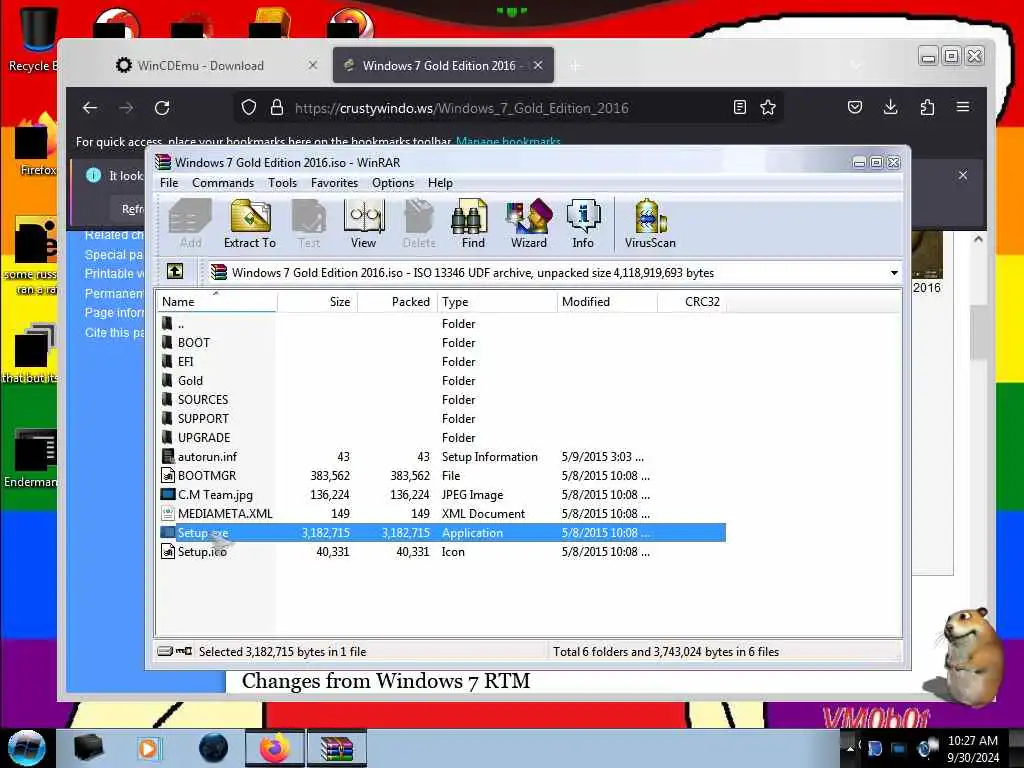
Task: Select the BOOT folder row
Action: coord(442,343)
